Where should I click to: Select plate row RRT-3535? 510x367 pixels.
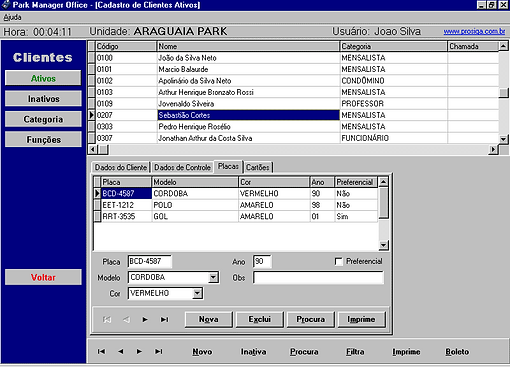[236, 216]
